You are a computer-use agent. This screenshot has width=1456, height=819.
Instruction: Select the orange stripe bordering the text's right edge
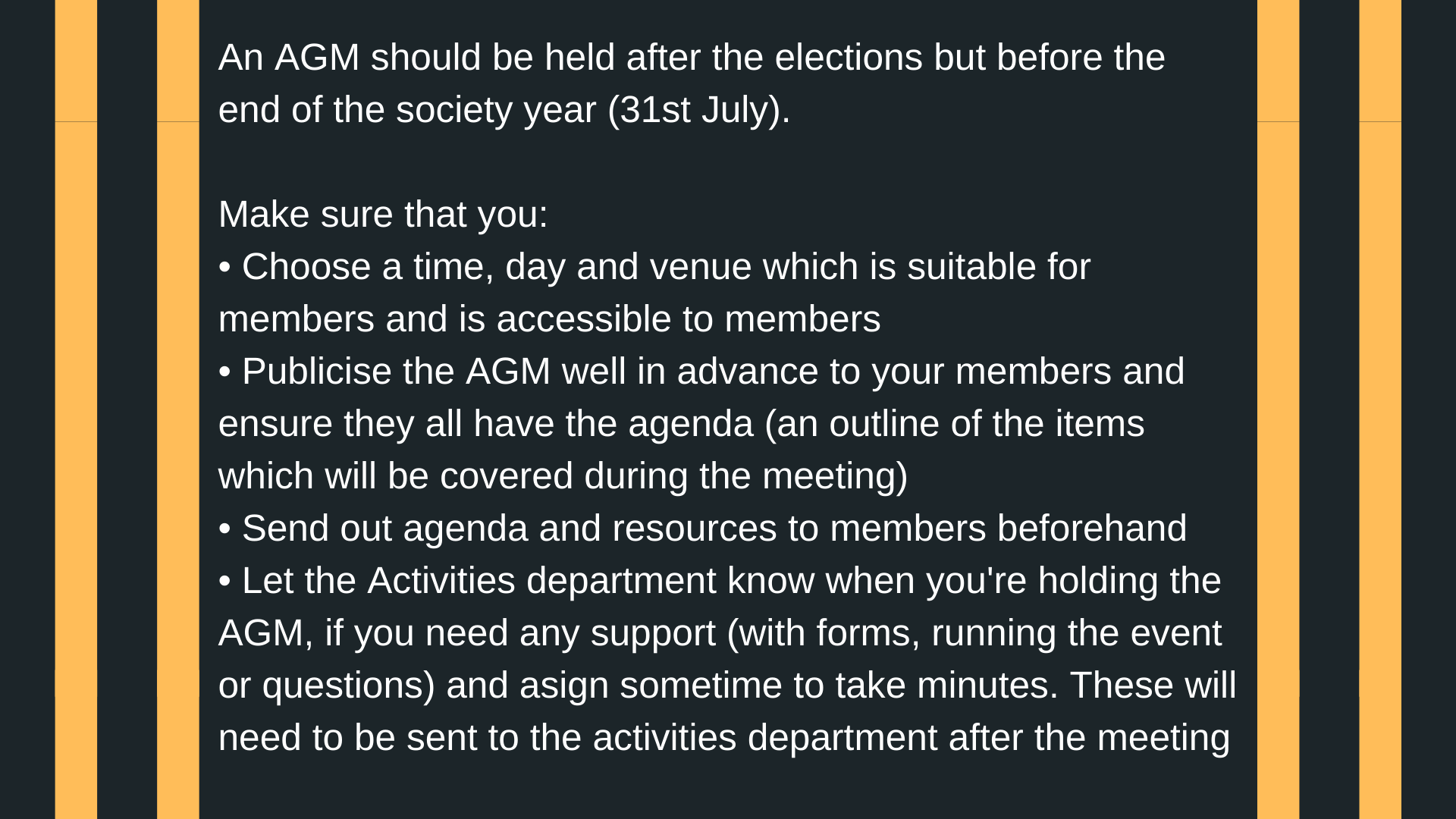(1278, 409)
